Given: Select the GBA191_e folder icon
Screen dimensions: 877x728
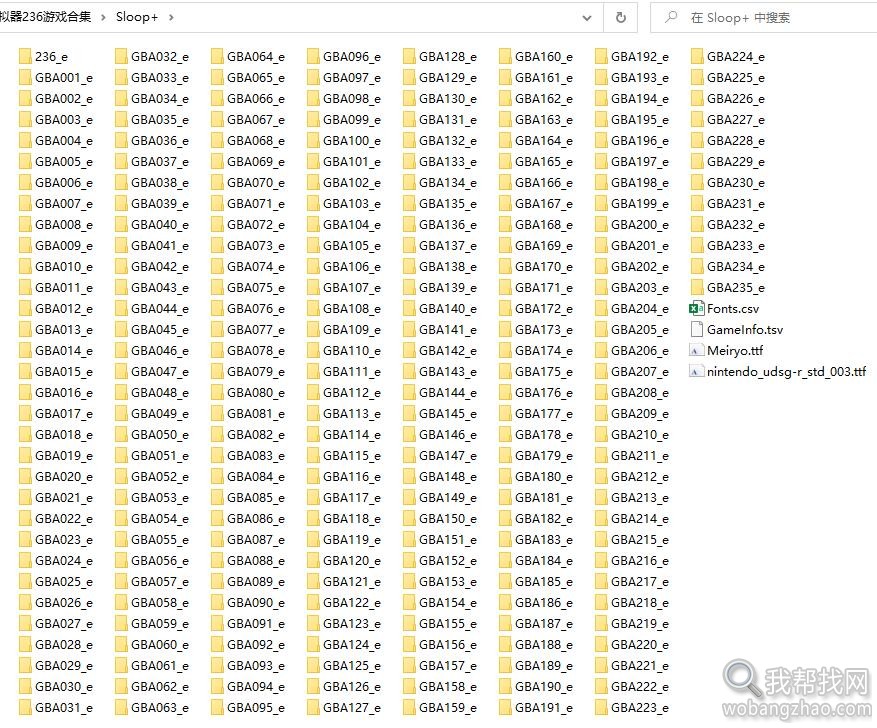Looking at the screenshot, I should pyautogui.click(x=506, y=707).
